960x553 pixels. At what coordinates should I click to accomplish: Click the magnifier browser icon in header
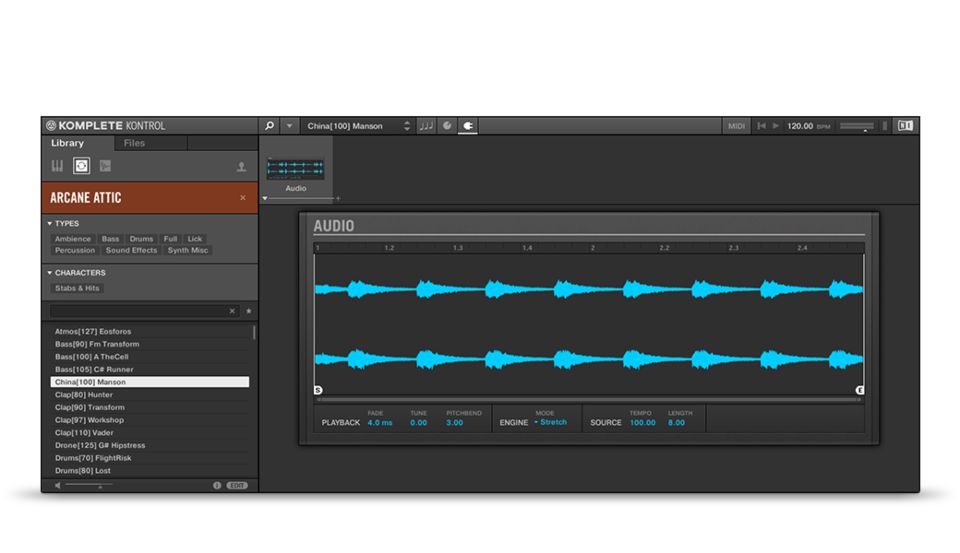[x=269, y=126]
